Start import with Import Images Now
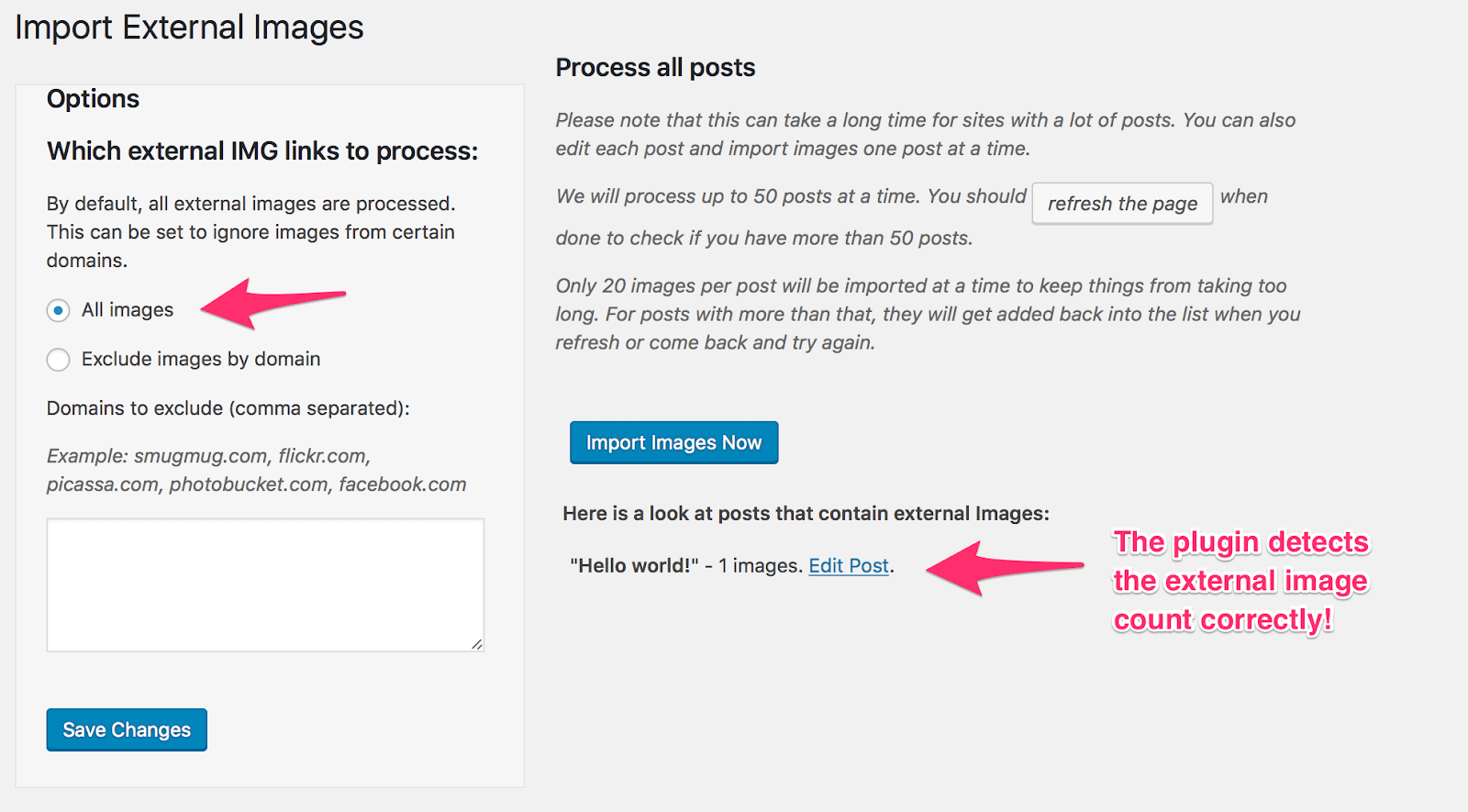 pyautogui.click(x=673, y=442)
